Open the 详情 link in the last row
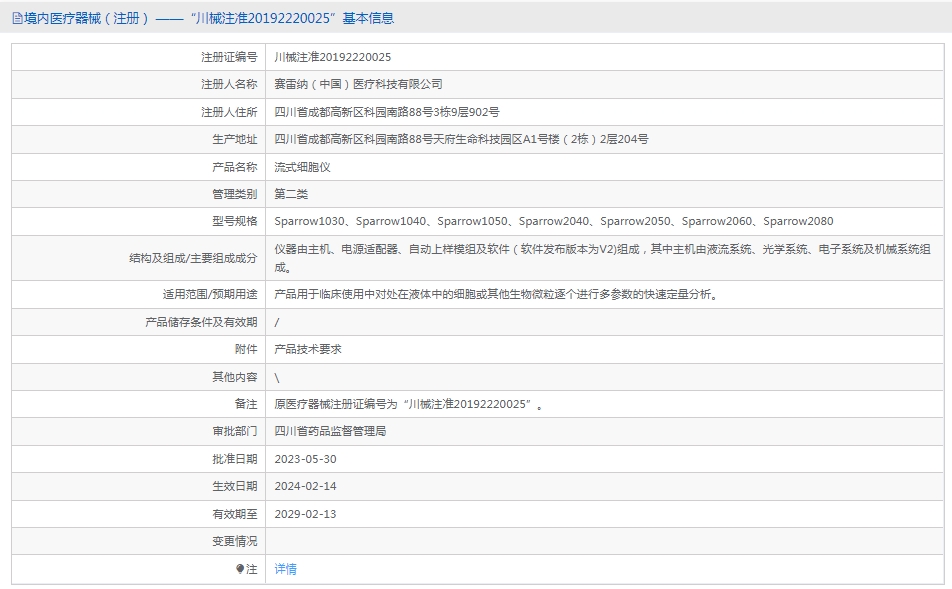This screenshot has width=952, height=589. [286, 569]
